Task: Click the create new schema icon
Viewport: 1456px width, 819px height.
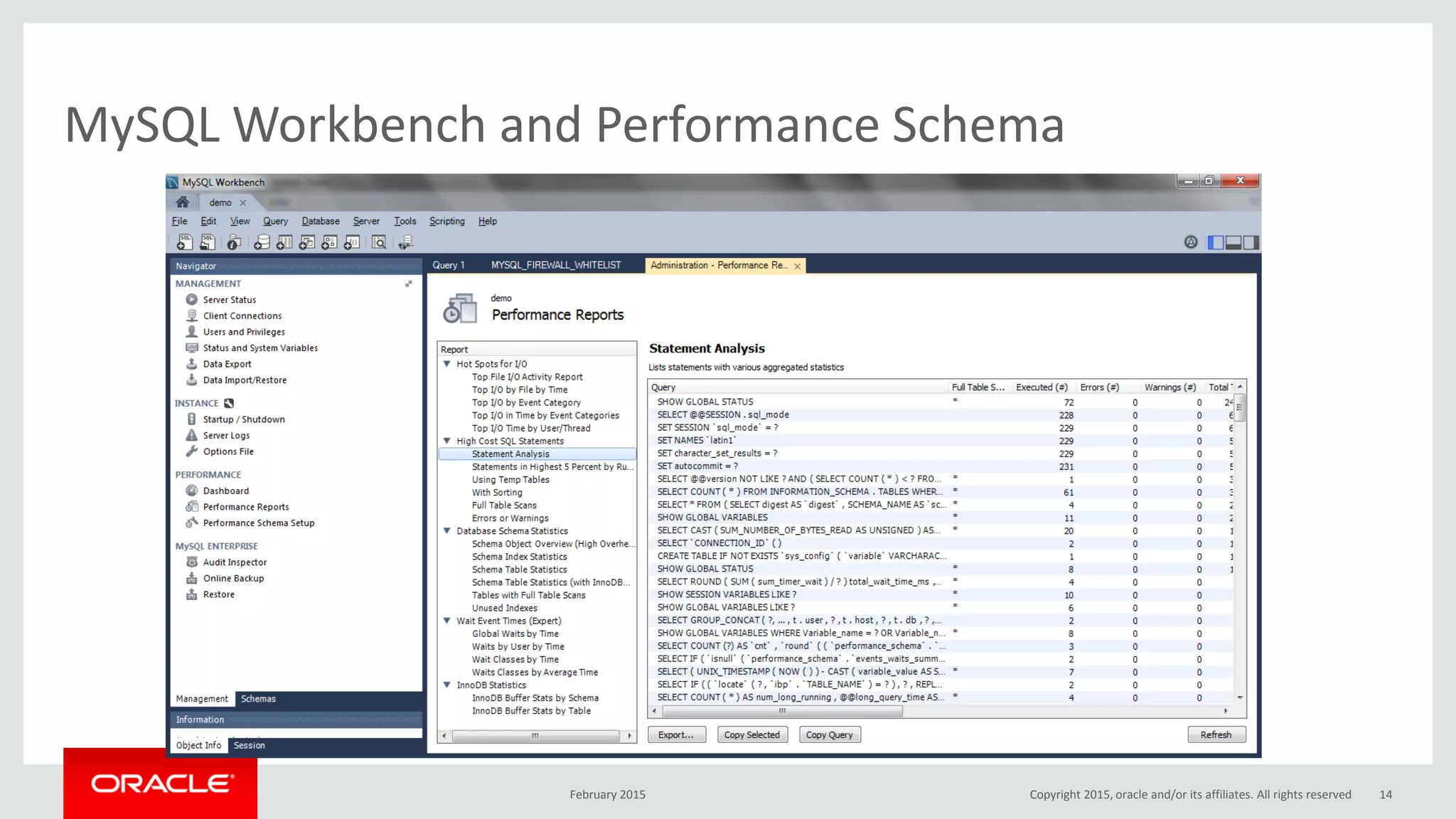Action: pyautogui.click(x=262, y=242)
